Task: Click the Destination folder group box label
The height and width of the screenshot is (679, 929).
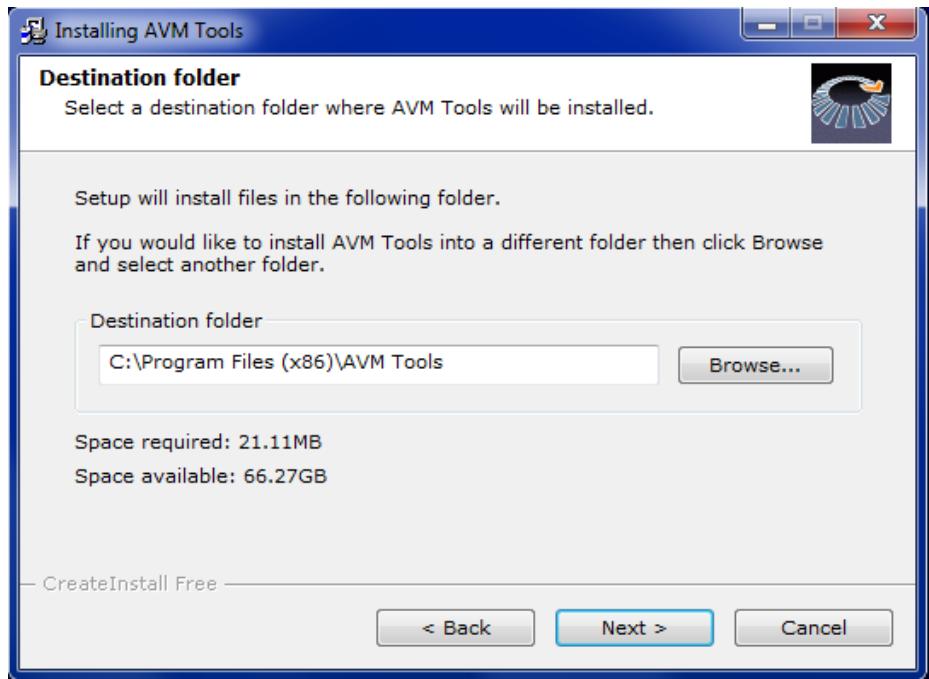Action: (x=176, y=321)
